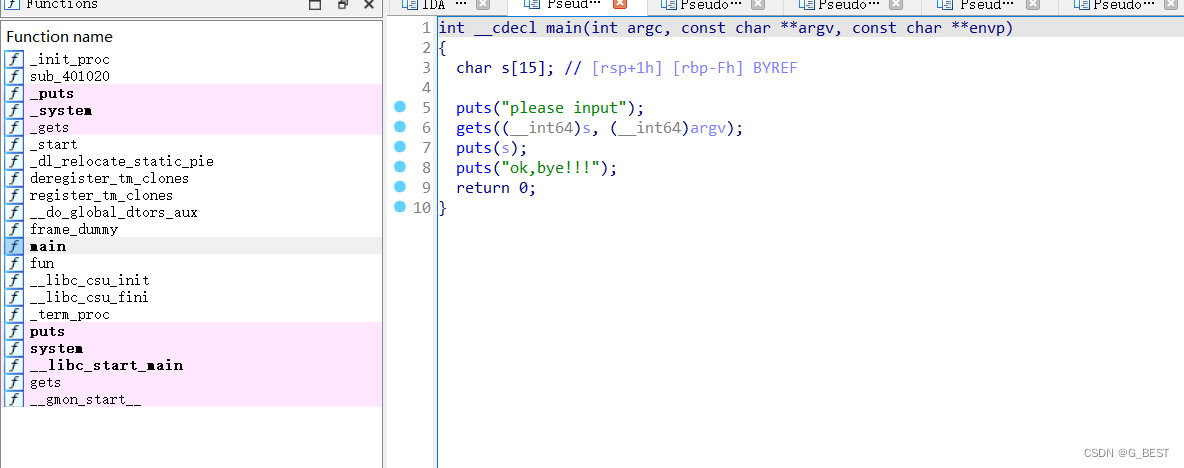Select _puts in the function list
The image size is (1184, 468).
52,94
